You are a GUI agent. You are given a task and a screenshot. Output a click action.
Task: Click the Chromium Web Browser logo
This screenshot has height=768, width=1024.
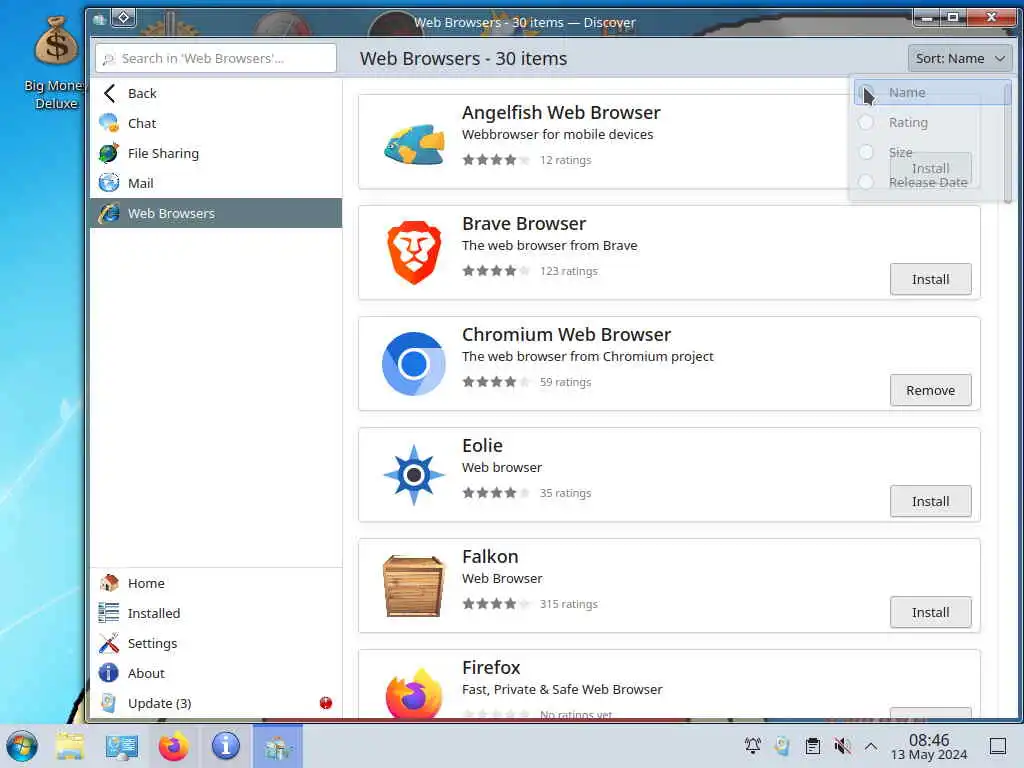coord(414,364)
